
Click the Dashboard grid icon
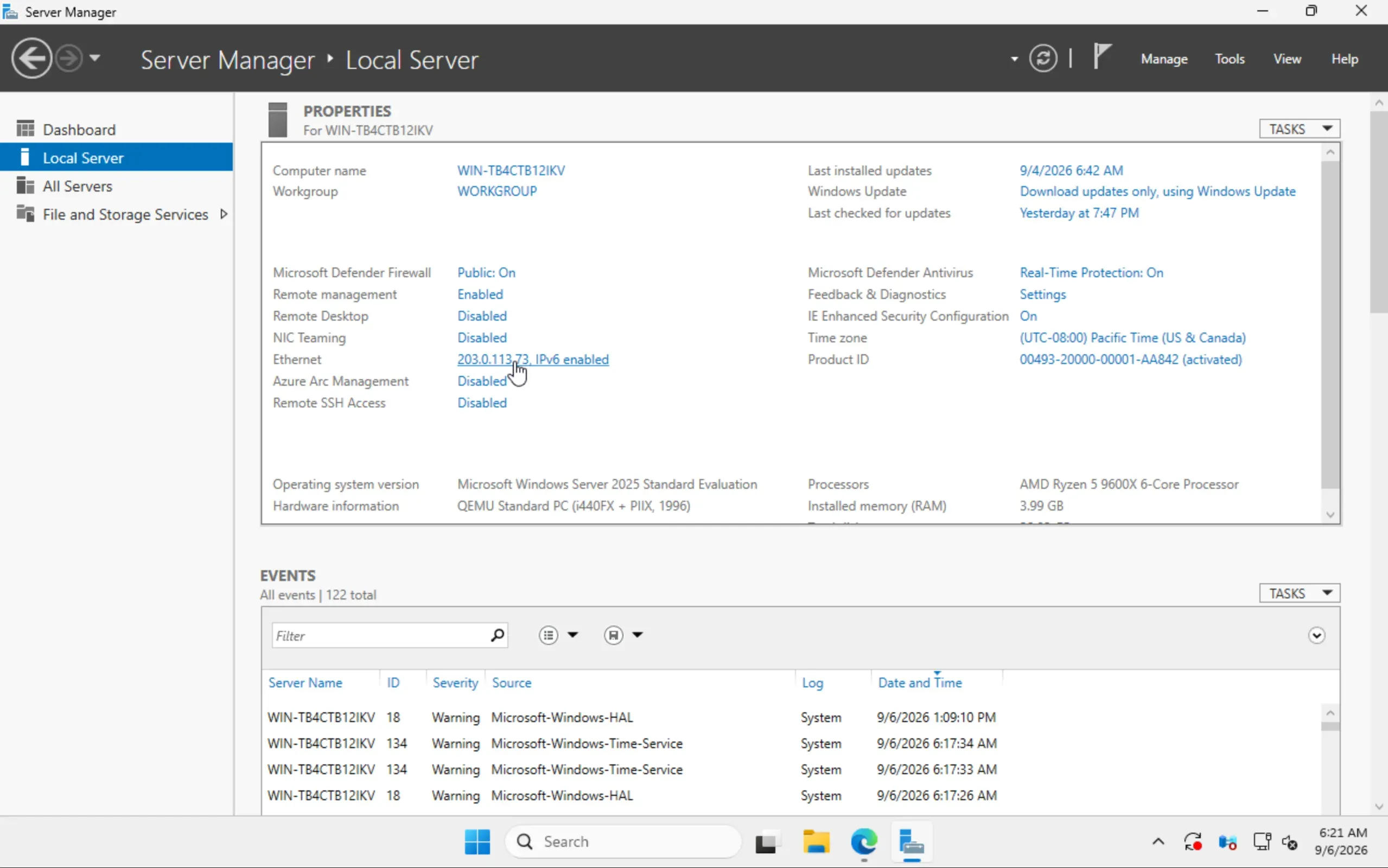26,129
